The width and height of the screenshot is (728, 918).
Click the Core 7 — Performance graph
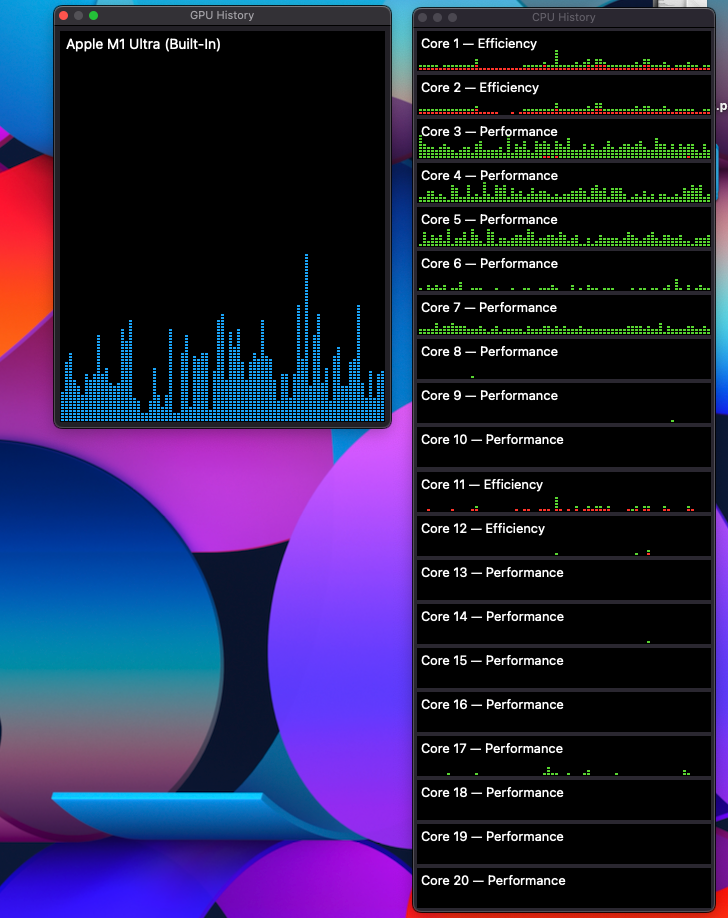(563, 317)
